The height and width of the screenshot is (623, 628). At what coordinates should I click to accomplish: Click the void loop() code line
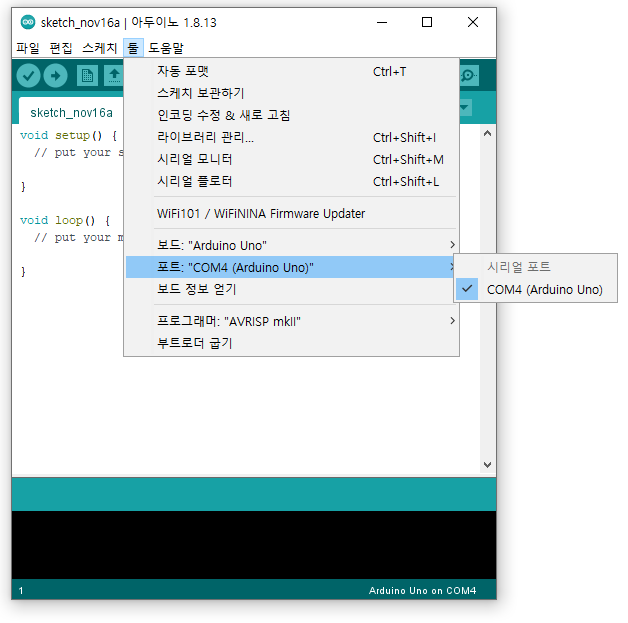click(65, 221)
